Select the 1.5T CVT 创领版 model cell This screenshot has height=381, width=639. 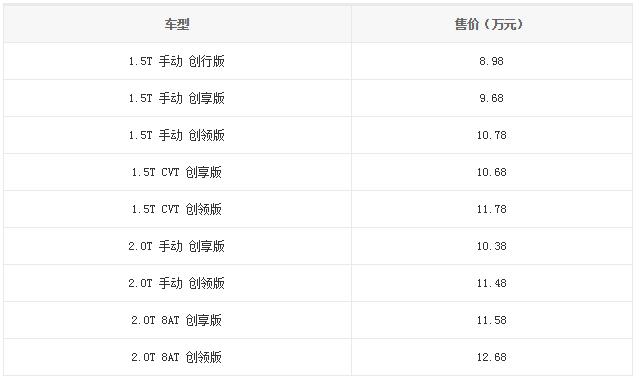[x=177, y=209]
